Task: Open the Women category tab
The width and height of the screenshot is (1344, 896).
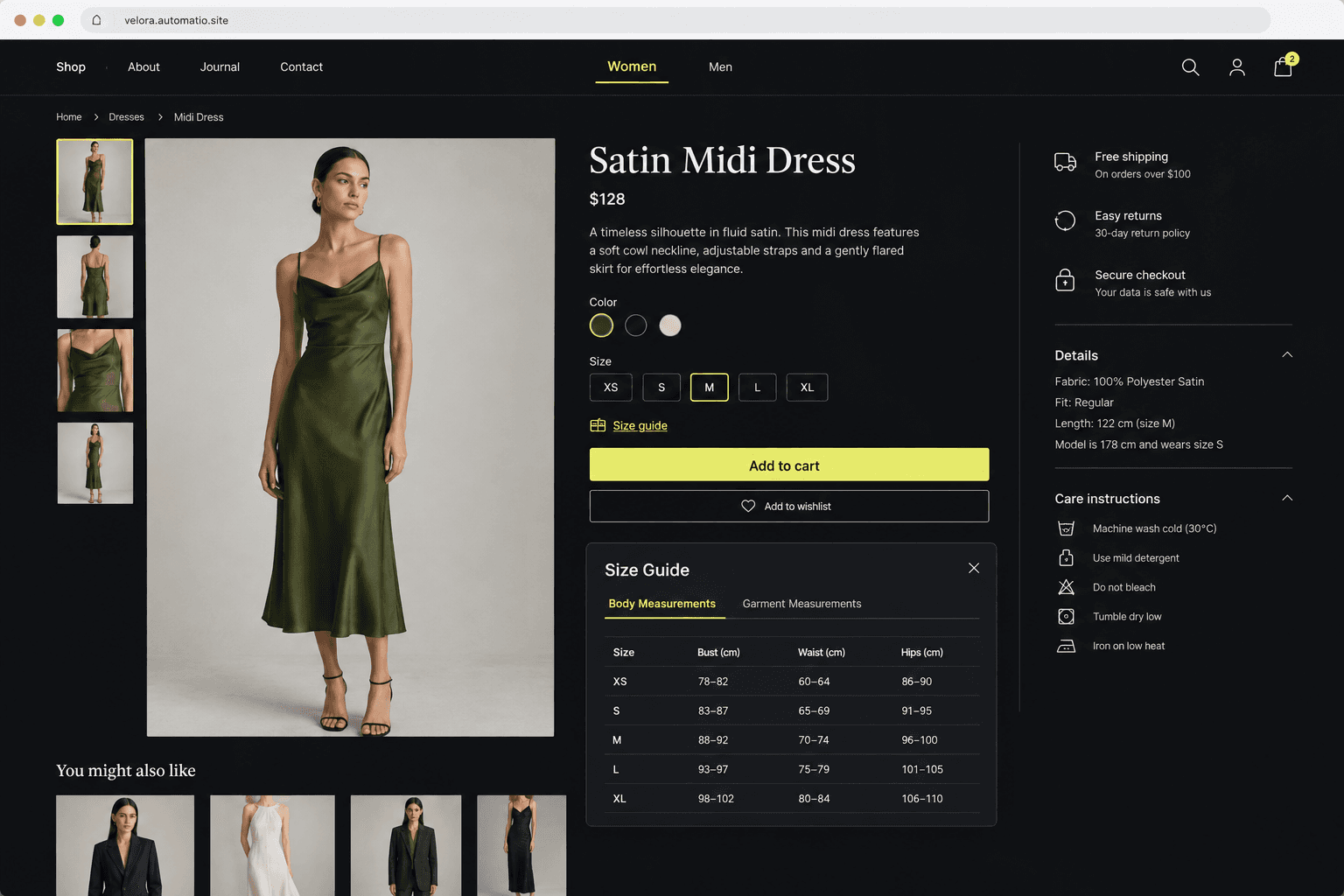Action: (632, 66)
